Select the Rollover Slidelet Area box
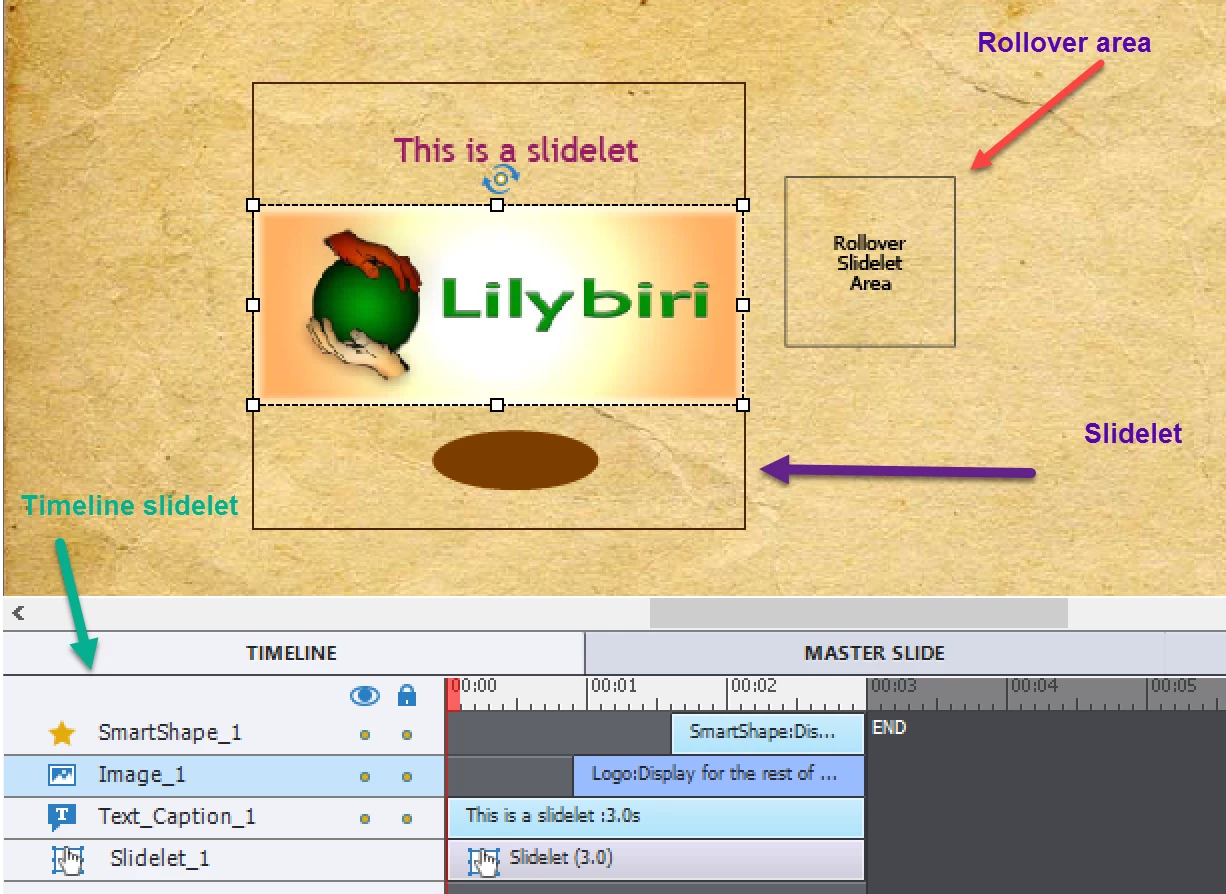The width and height of the screenshot is (1226, 894). pos(869,262)
